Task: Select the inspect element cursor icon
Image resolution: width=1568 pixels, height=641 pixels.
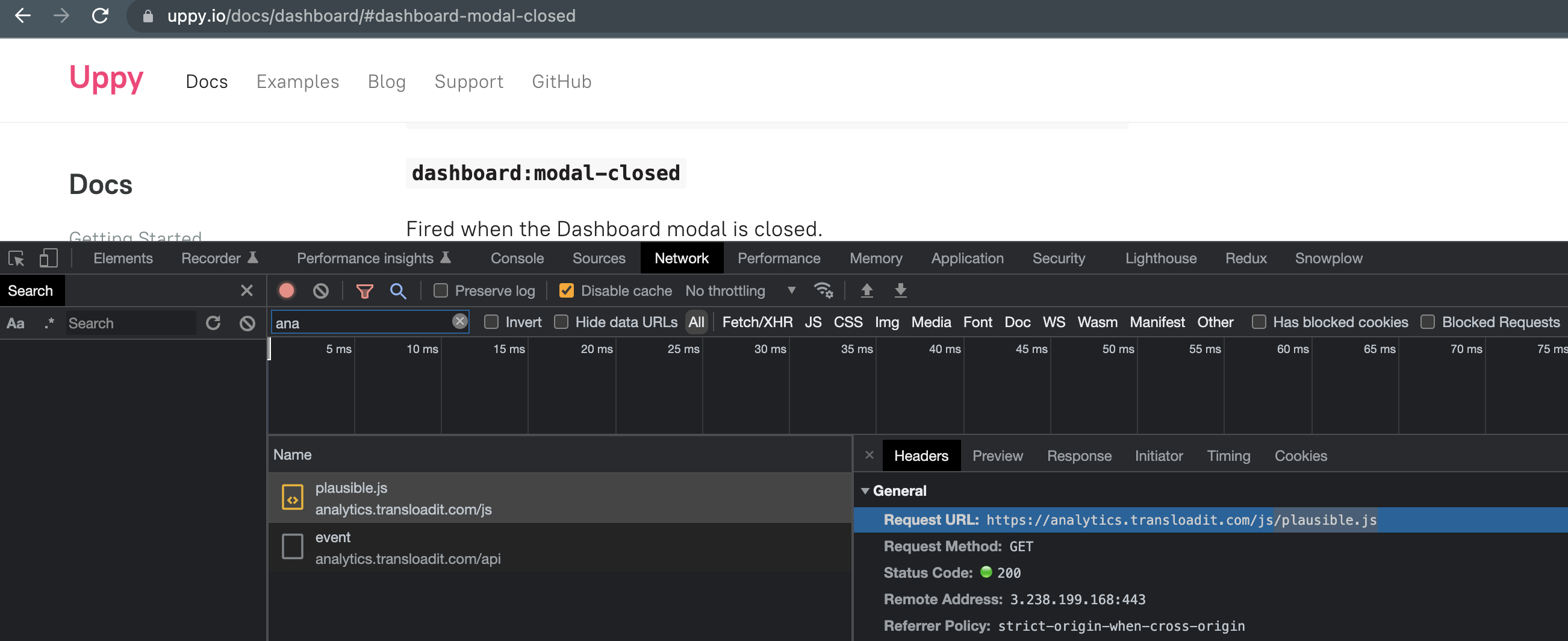Action: (x=16, y=258)
